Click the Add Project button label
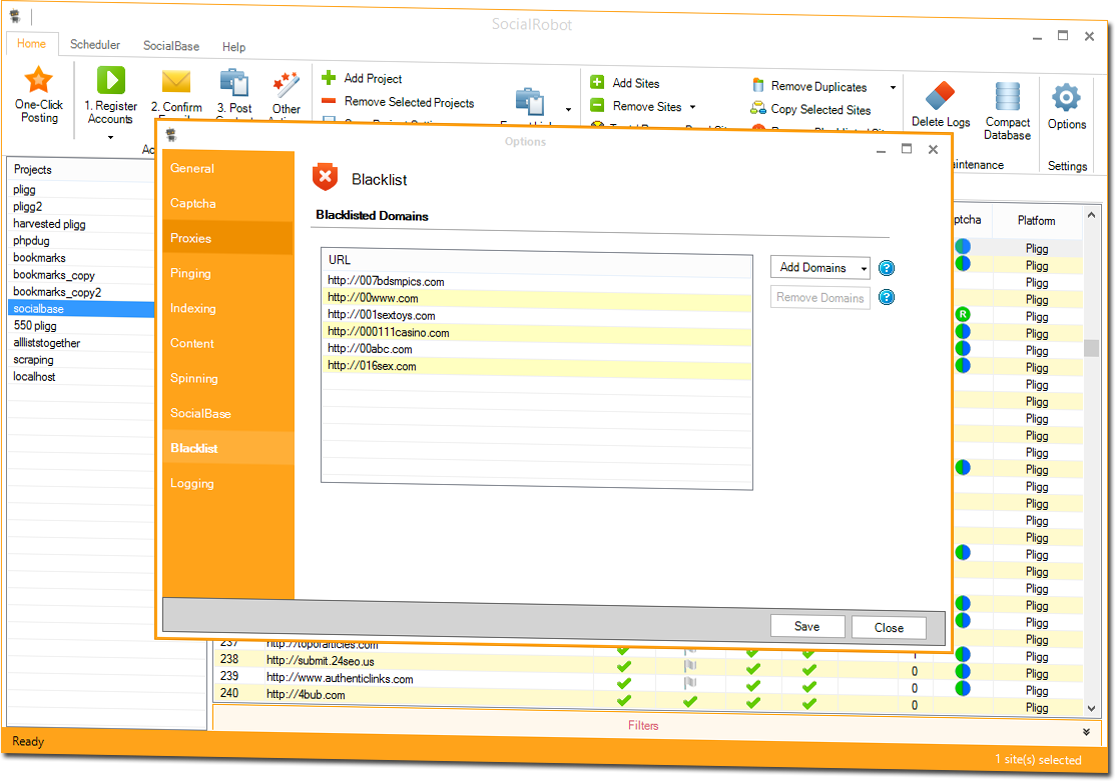The height and width of the screenshot is (781, 1115). 373,78
